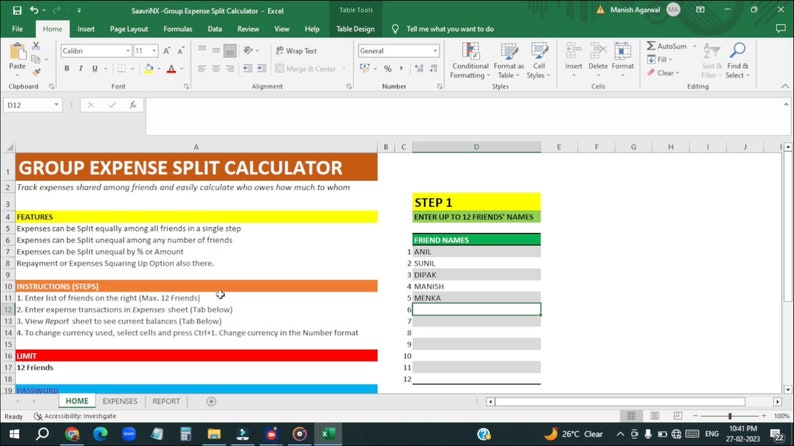Toggle Middle Align vertical alignment
This screenshot has height=446, width=794.
pyautogui.click(x=216, y=50)
